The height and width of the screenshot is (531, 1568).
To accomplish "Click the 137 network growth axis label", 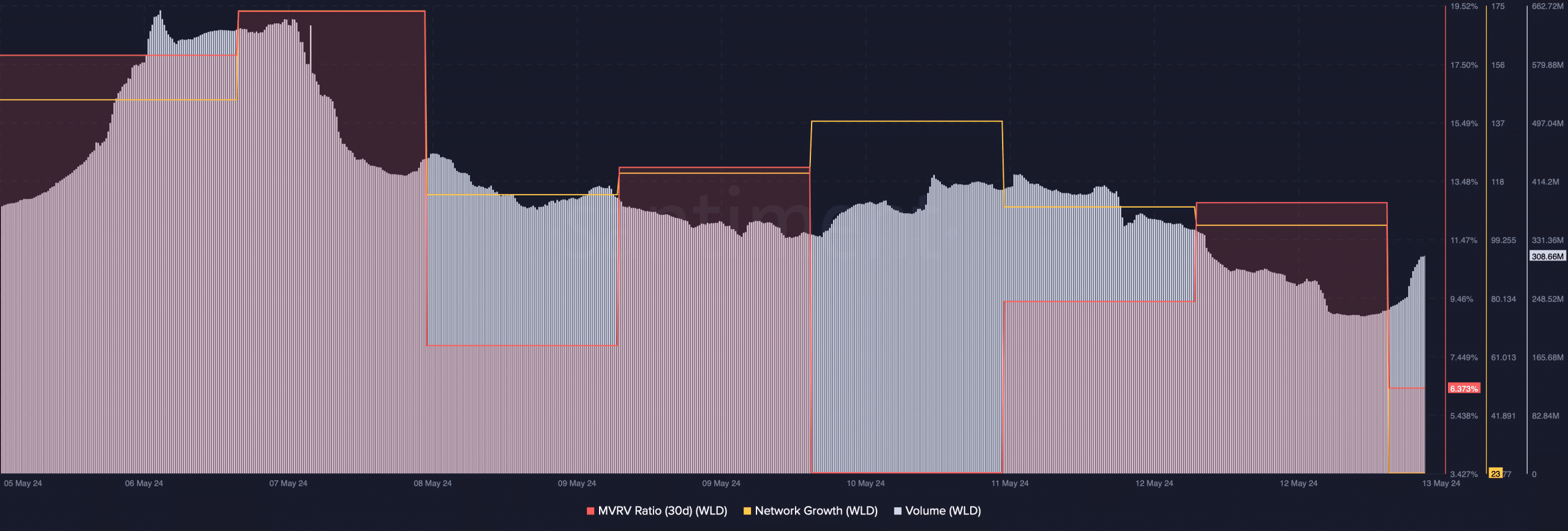I will click(x=1498, y=123).
